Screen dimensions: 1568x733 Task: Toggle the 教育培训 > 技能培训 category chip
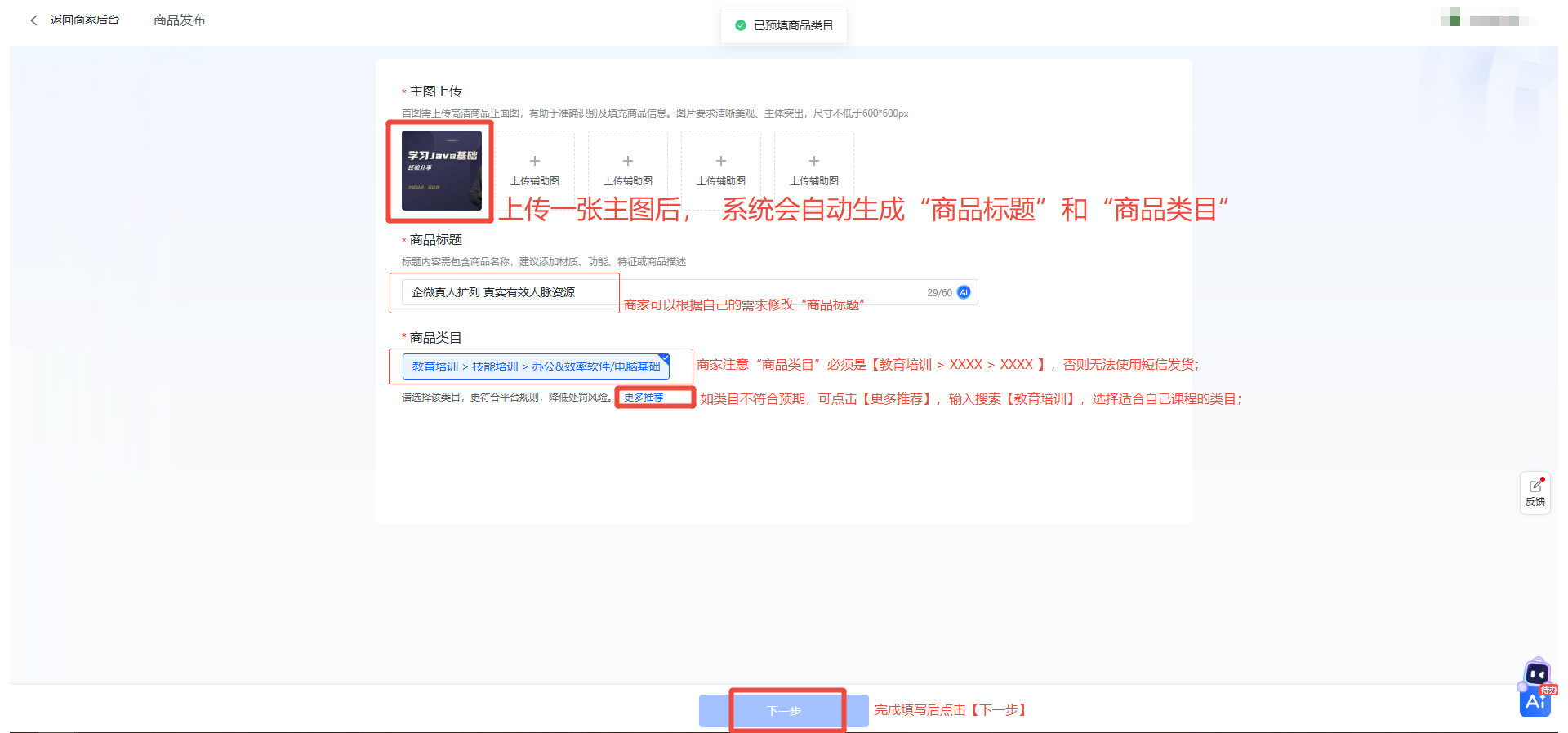coord(536,366)
